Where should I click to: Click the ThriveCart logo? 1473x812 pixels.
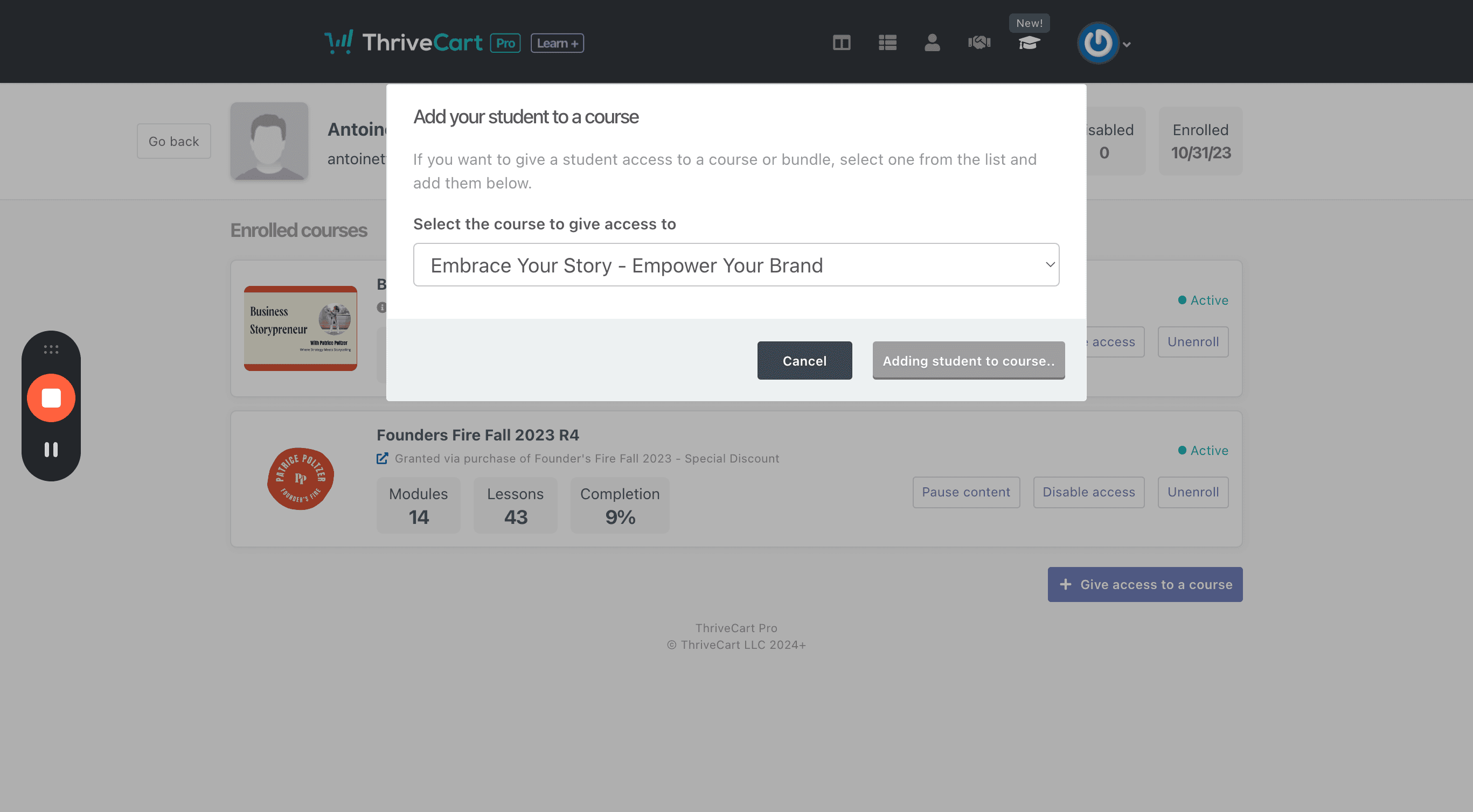click(x=404, y=43)
